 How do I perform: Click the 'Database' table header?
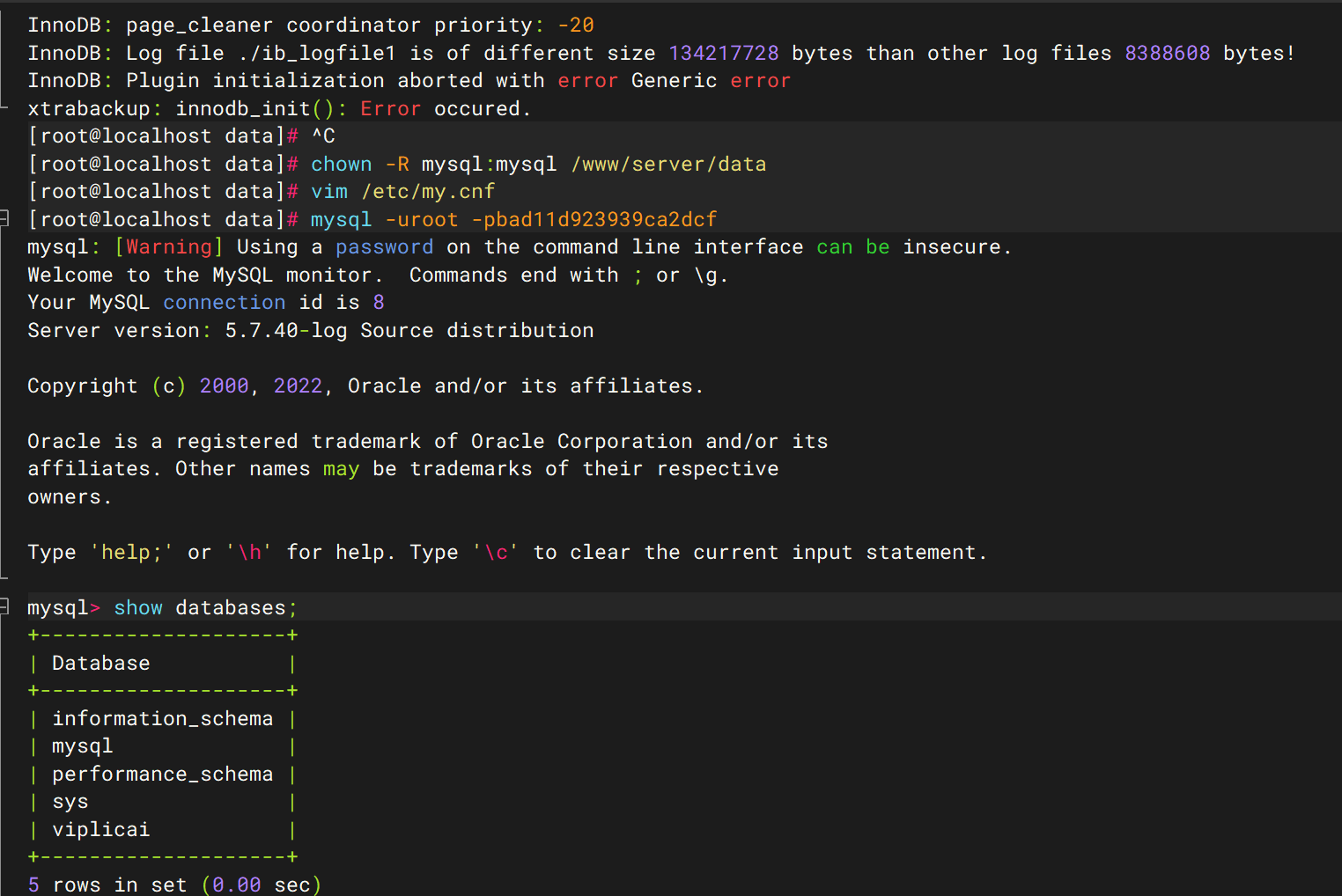pyautogui.click(x=101, y=664)
